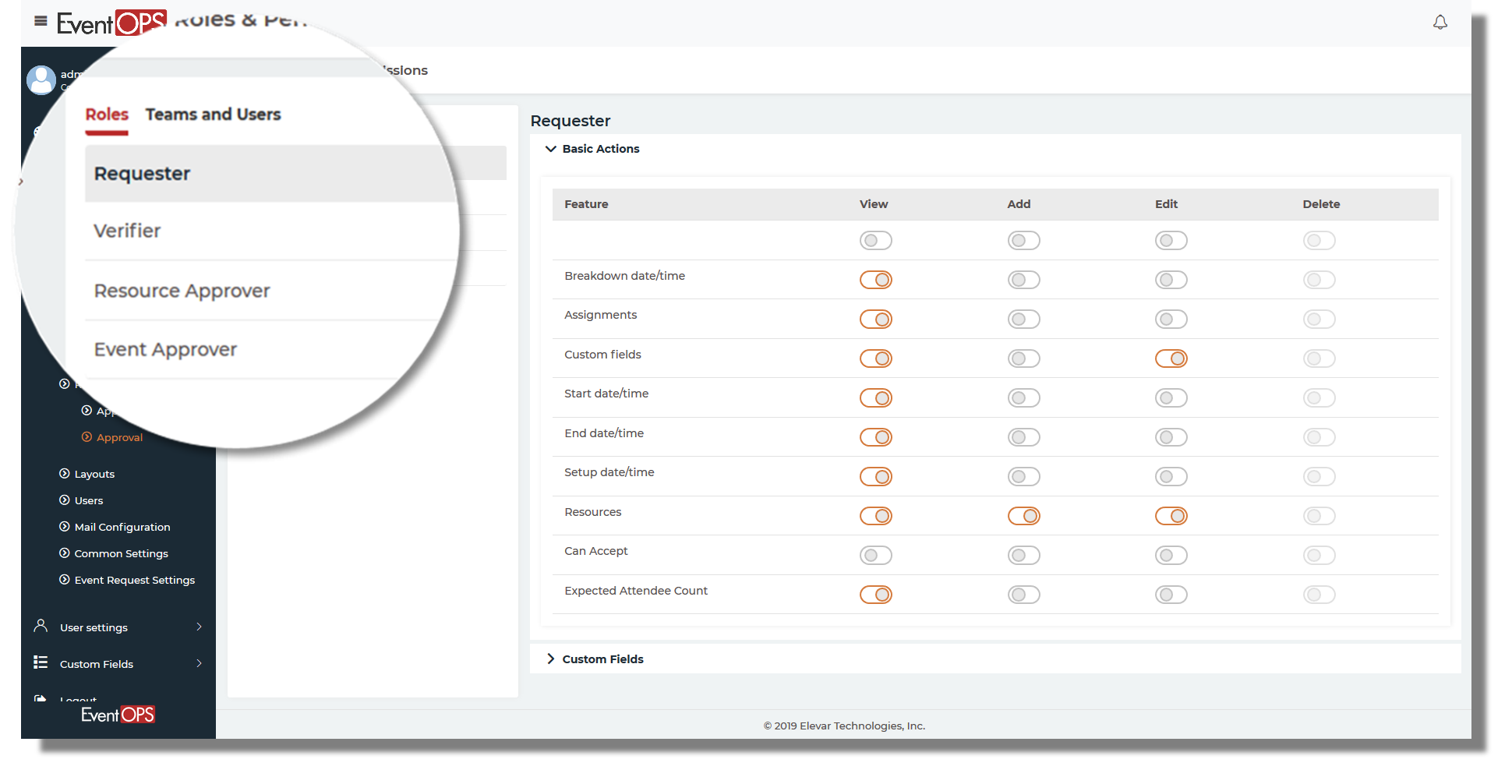Disable Add toggle for Resources
Image resolution: width=1512 pixels, height=784 pixels.
(1024, 516)
